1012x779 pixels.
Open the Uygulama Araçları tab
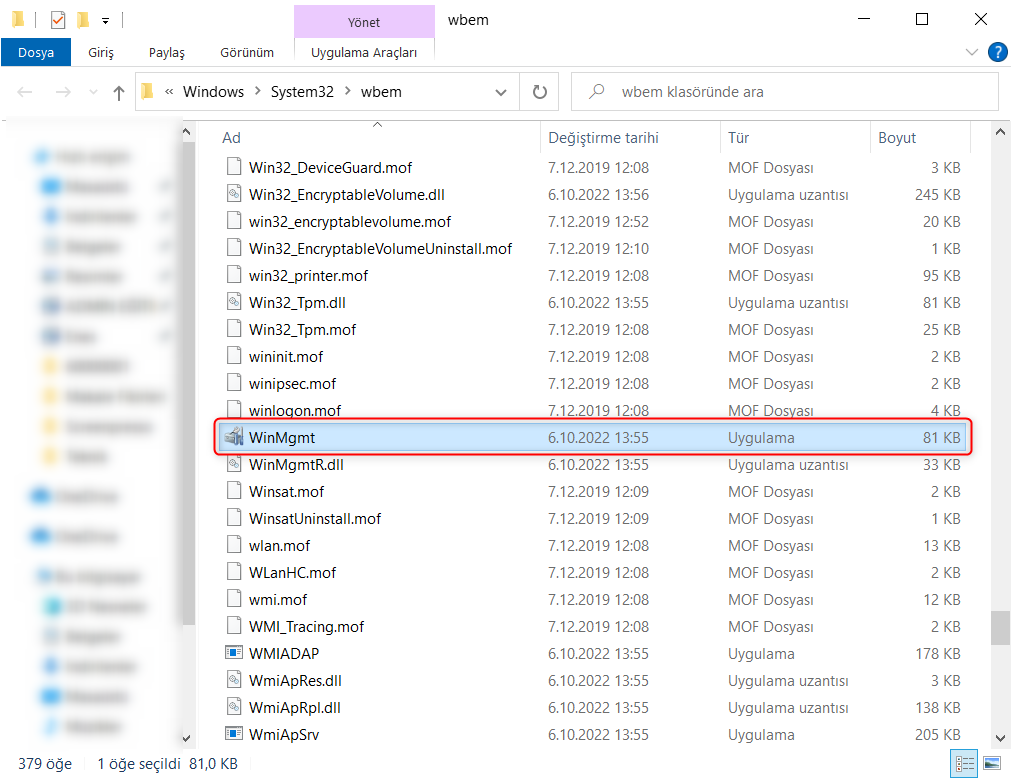point(364,52)
